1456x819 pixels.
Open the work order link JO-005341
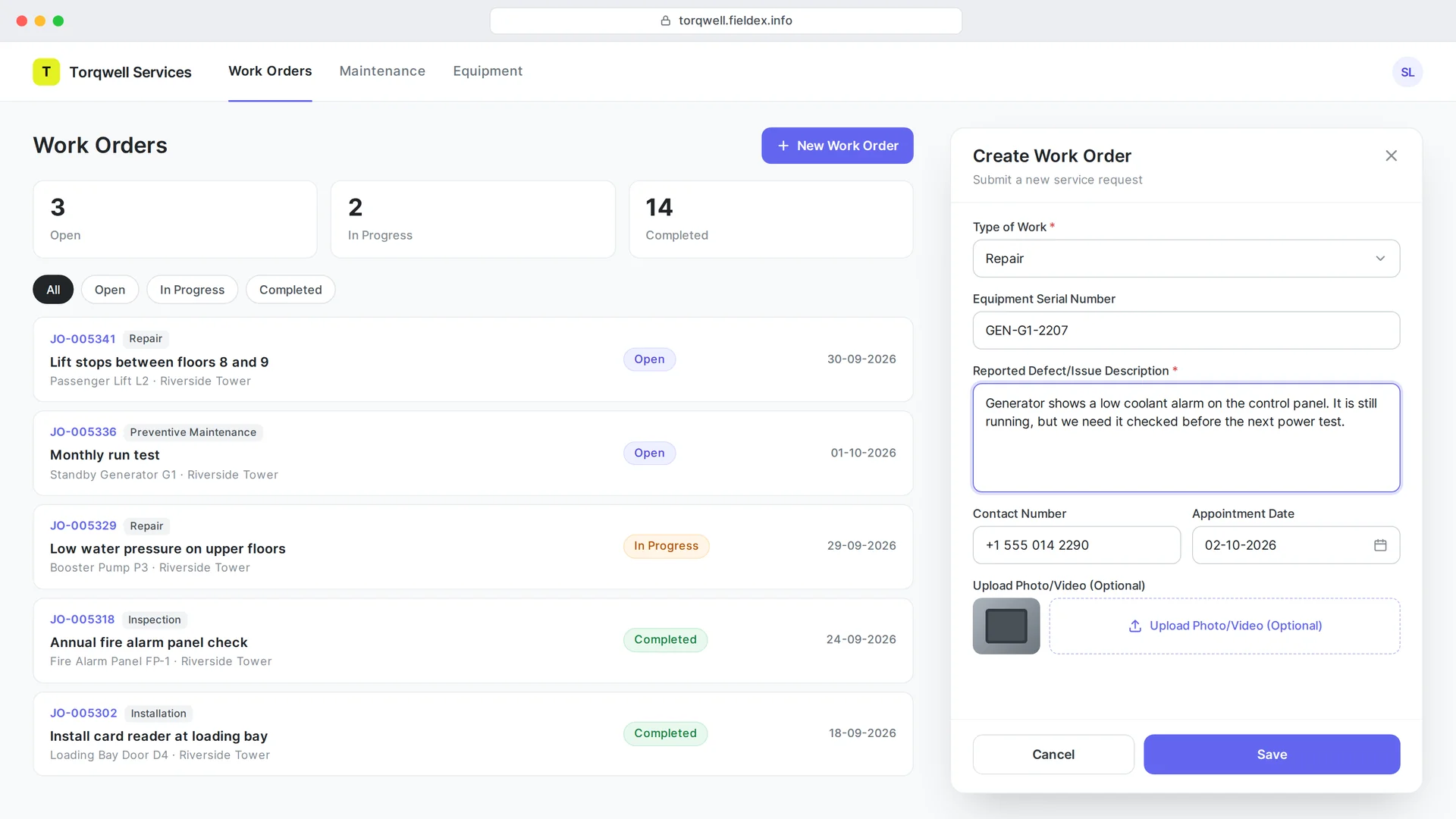point(83,339)
